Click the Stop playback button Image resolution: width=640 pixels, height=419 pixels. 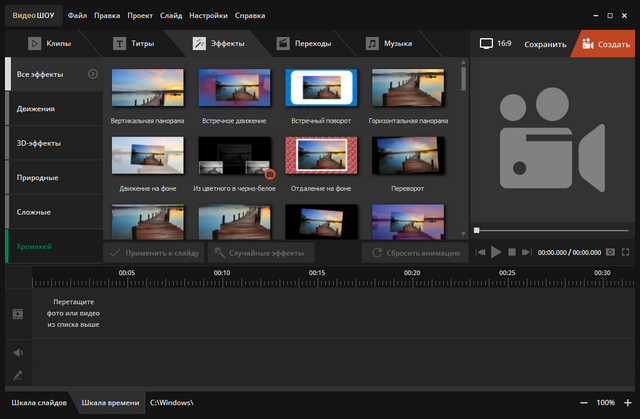[x=512, y=253]
